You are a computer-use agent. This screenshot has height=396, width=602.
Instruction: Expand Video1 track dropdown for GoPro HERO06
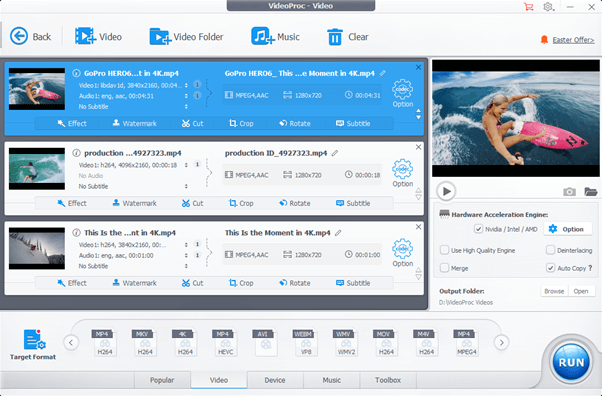[x=186, y=85]
